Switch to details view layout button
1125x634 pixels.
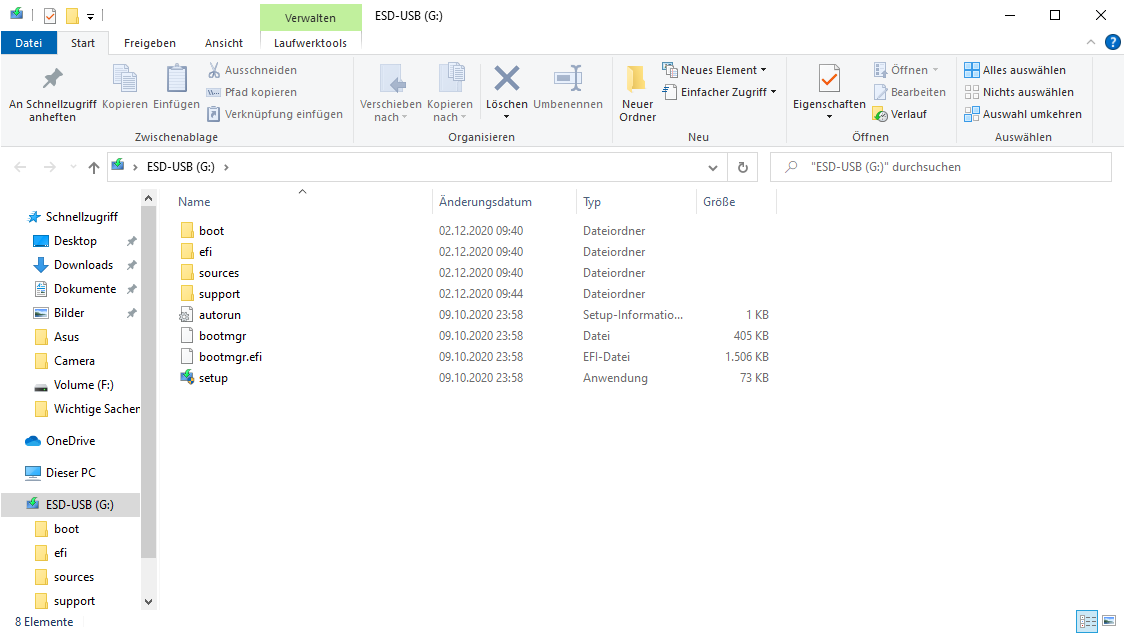pos(1087,621)
